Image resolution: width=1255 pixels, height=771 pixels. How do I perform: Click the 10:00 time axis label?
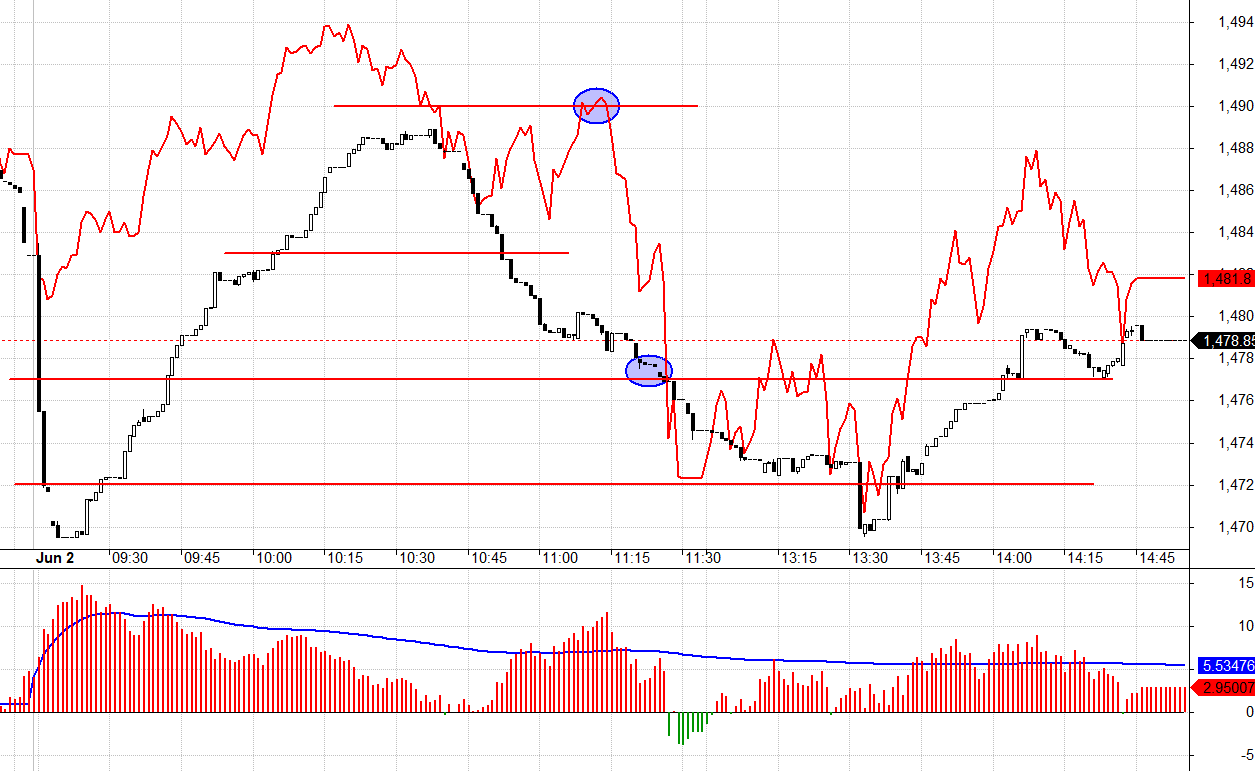273,558
